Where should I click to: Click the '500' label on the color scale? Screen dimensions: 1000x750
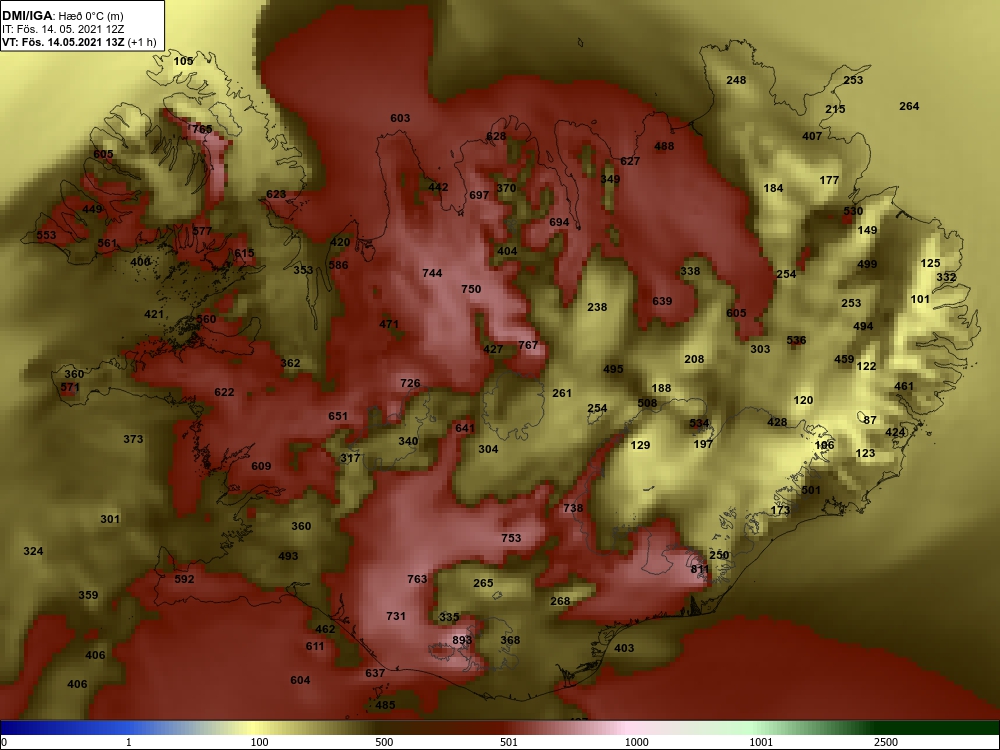pos(384,742)
